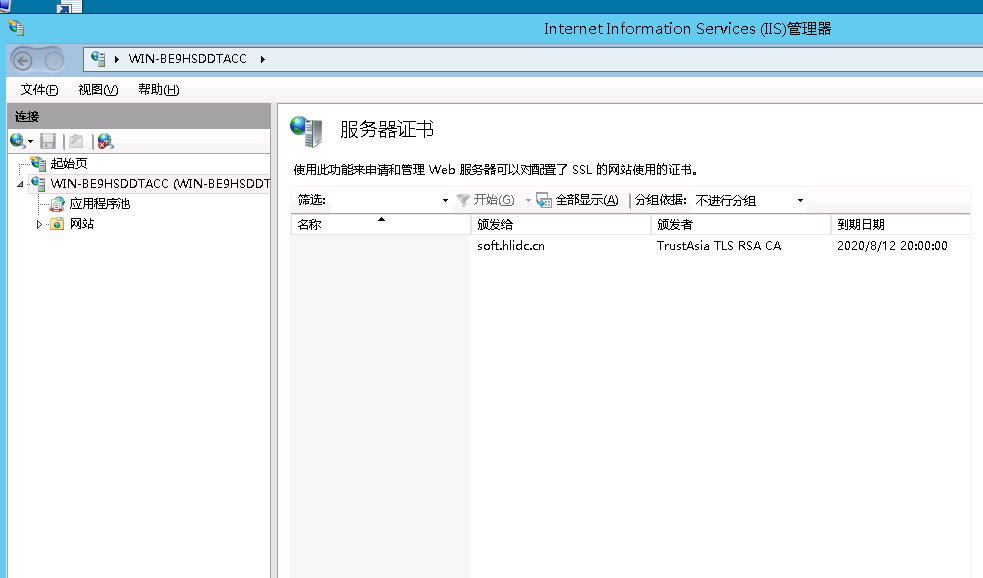
Task: Select the 起始页 start page node
Action: tap(68, 164)
